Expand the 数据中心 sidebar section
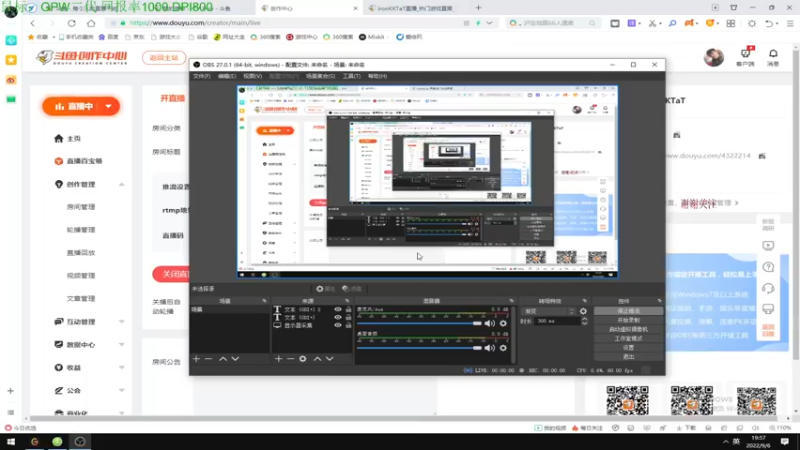The width and height of the screenshot is (800, 450). [121, 345]
